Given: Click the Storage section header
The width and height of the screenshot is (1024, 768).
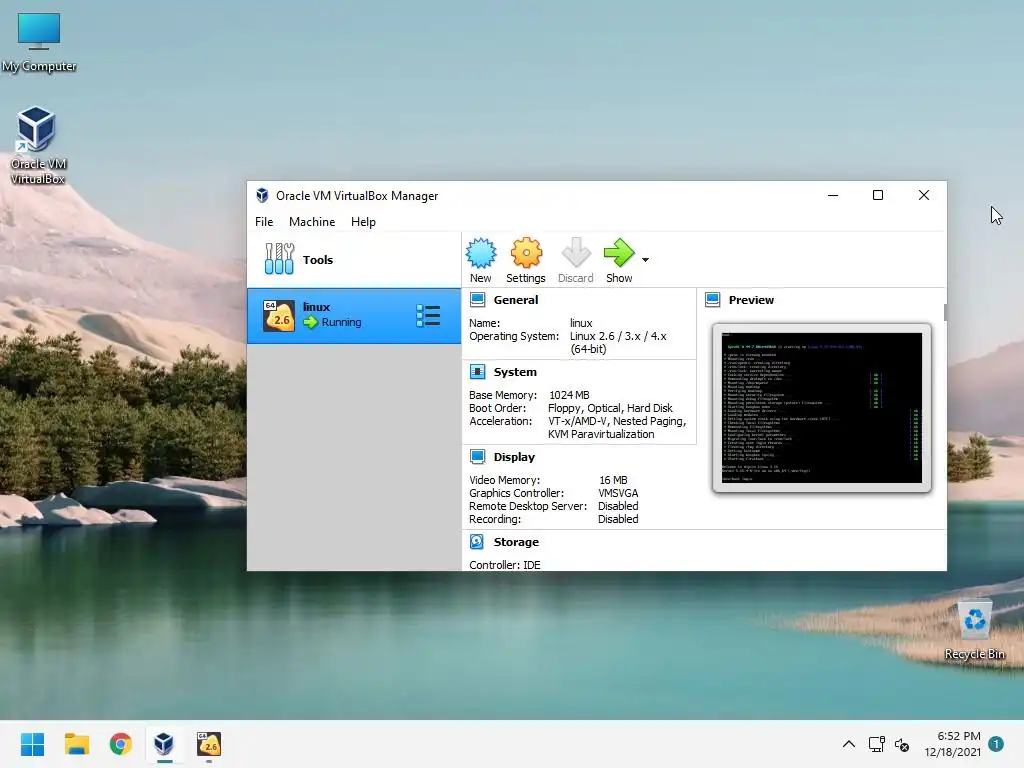Looking at the screenshot, I should pyautogui.click(x=516, y=542).
